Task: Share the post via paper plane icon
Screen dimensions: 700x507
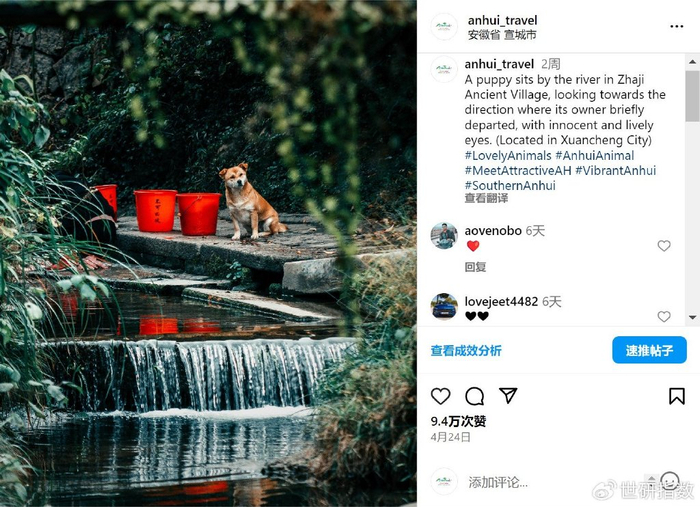Action: point(508,395)
